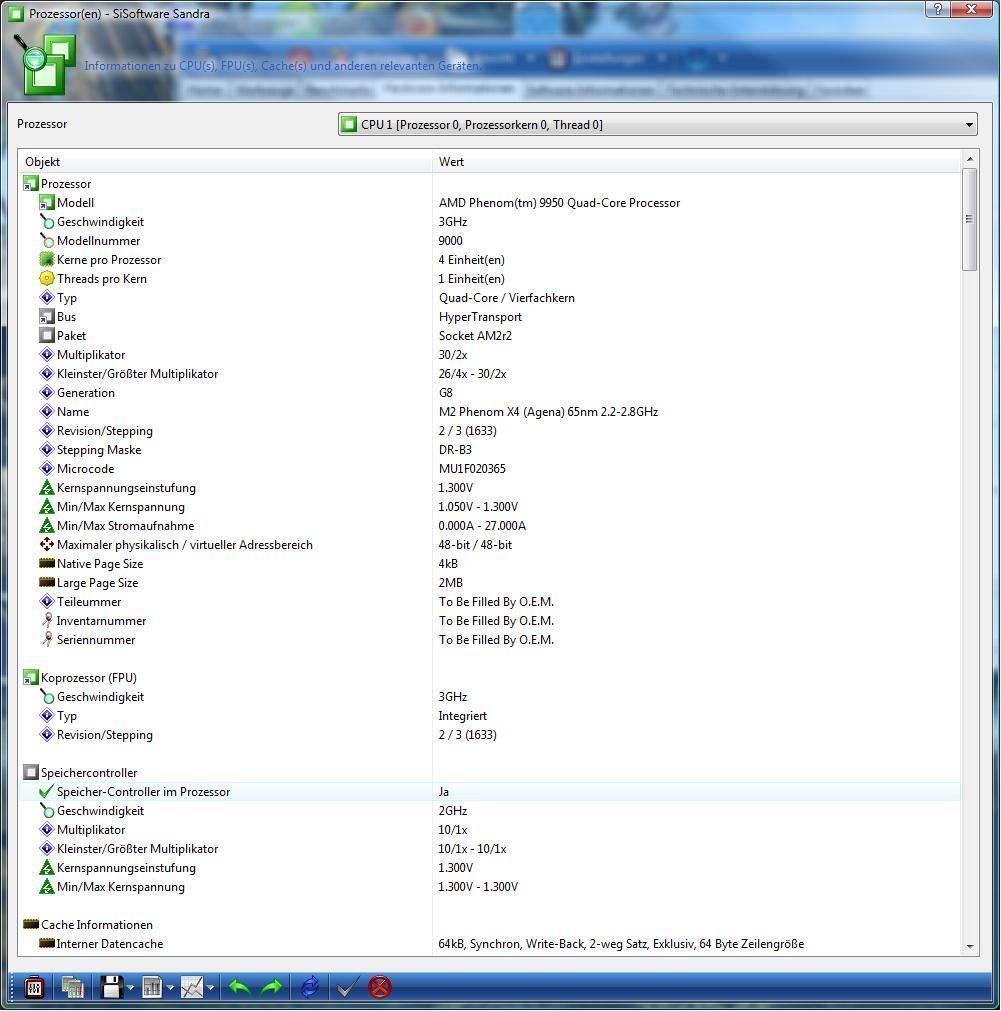
Task: Select the value 'AMD Phenom(tm) 9950 Quad-Core Processor'
Action: click(559, 203)
